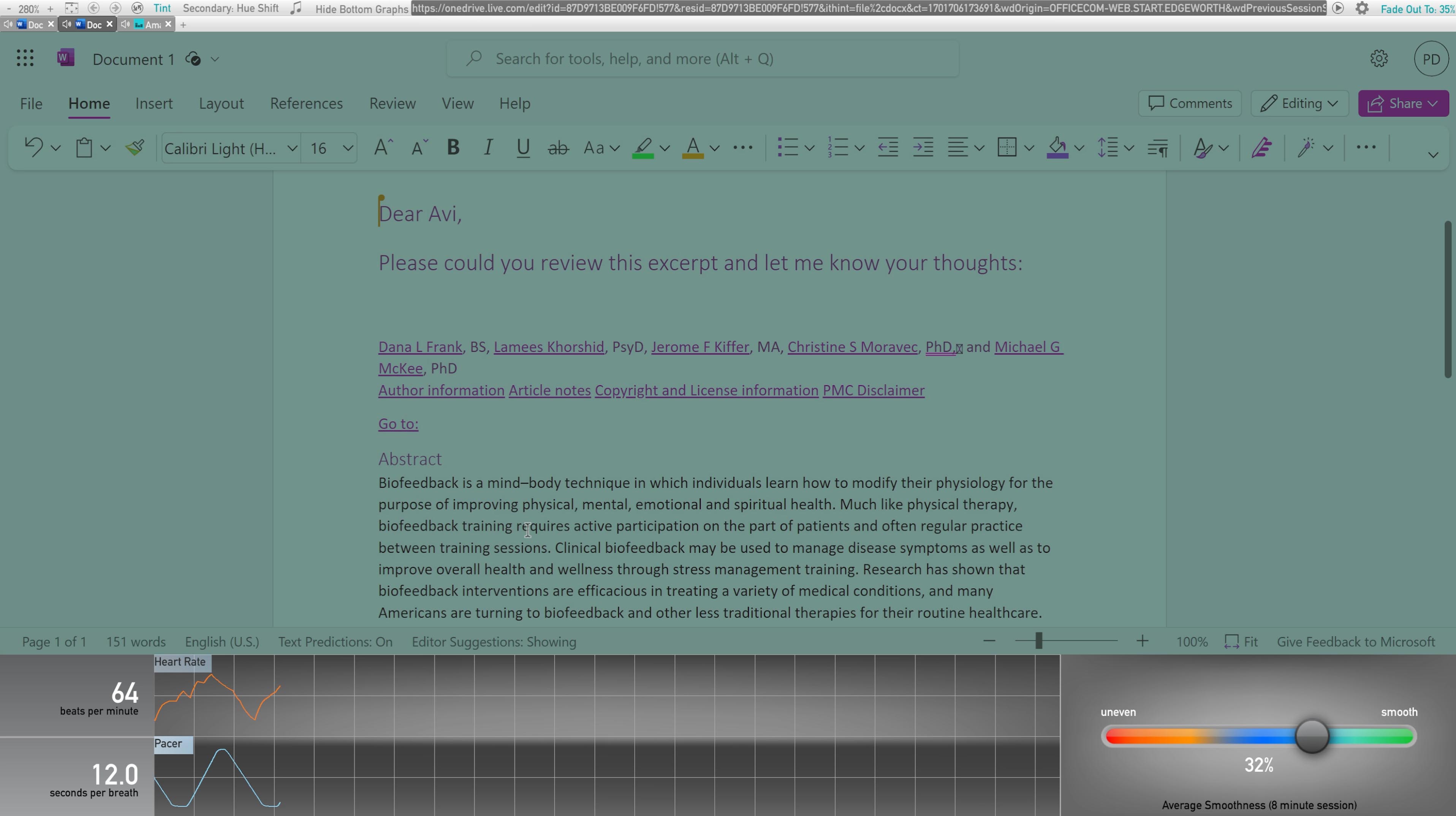Toggle Bold formatting
The image size is (1456, 816).
pyautogui.click(x=453, y=148)
